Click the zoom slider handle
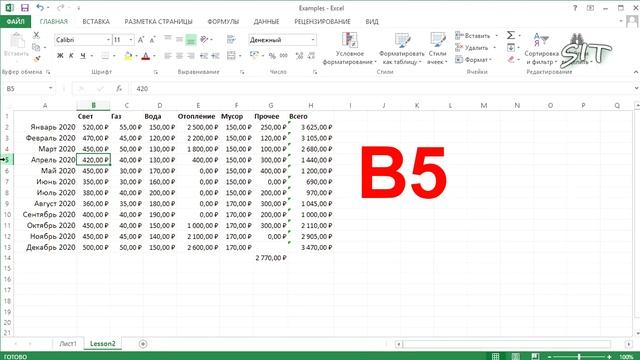Viewport: 640px width, 360px height. point(579,357)
